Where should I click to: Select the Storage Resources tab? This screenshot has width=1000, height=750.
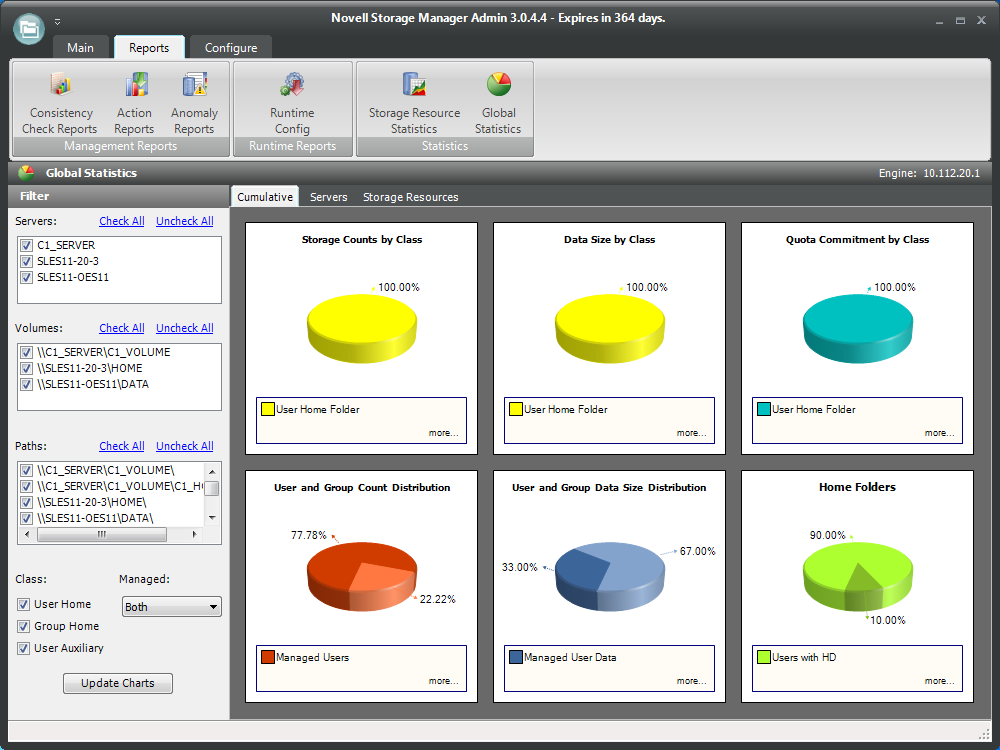[411, 197]
